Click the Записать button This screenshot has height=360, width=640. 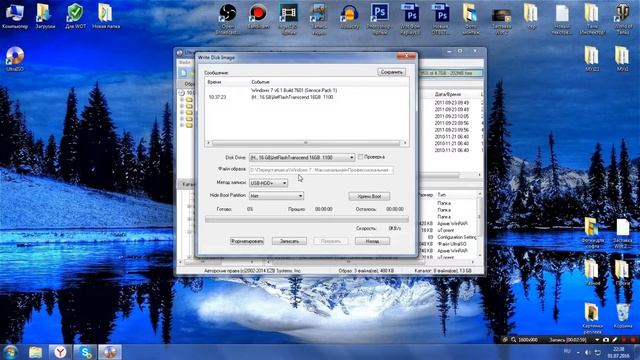[289, 241]
